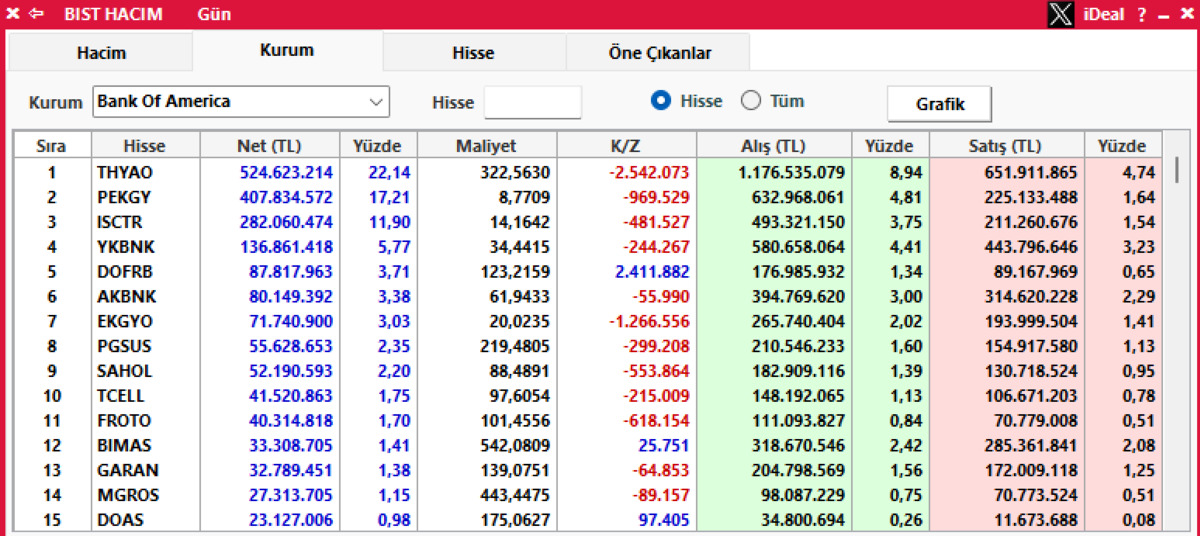This screenshot has width=1200, height=536.
Task: Click the Hisse filter input field
Action: (532, 102)
